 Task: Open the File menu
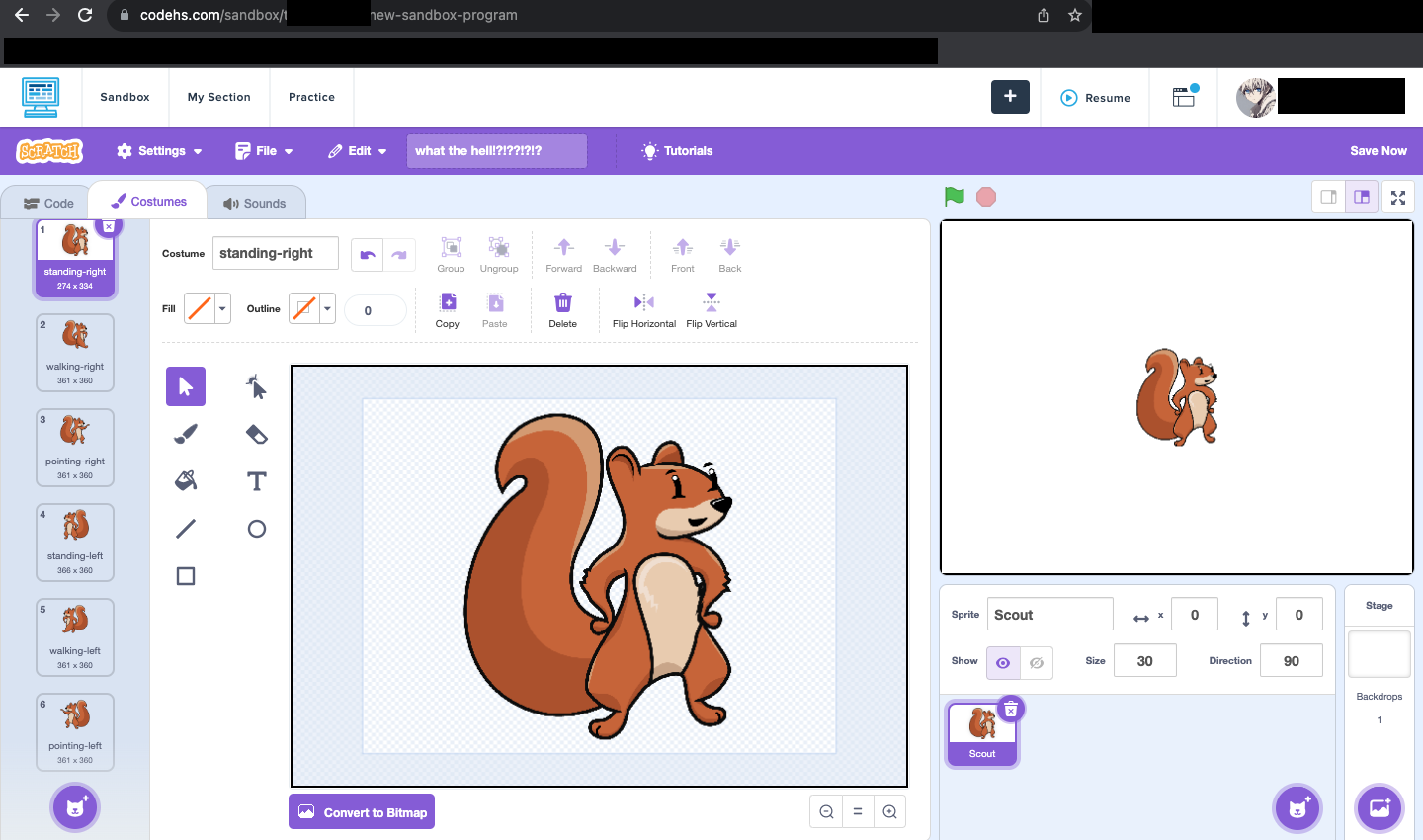[x=264, y=150]
